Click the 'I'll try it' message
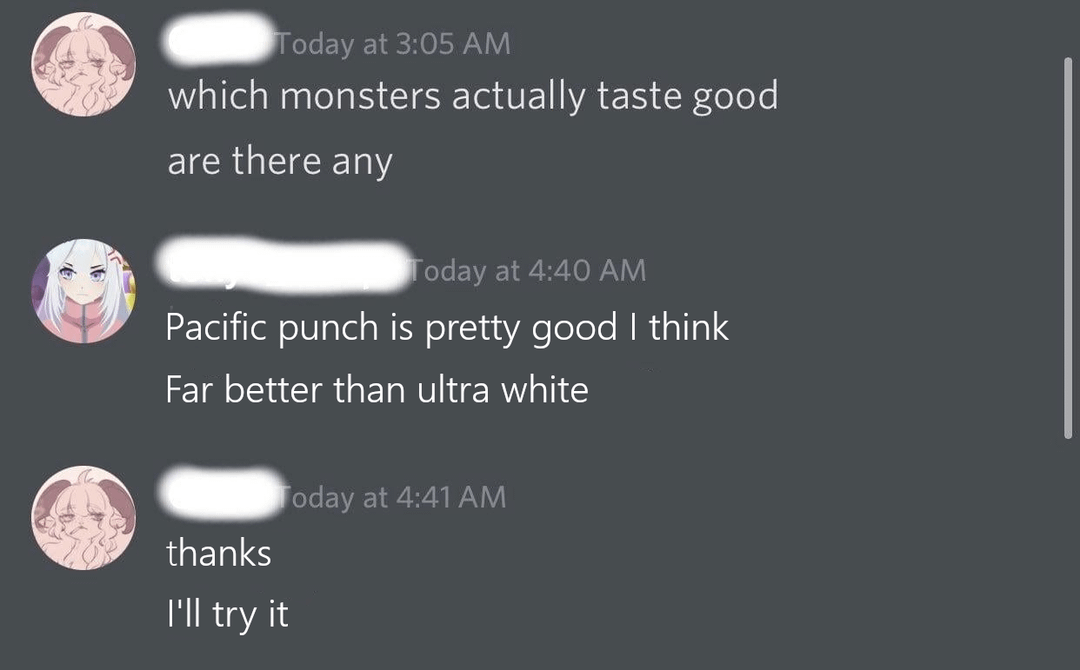 (227, 613)
